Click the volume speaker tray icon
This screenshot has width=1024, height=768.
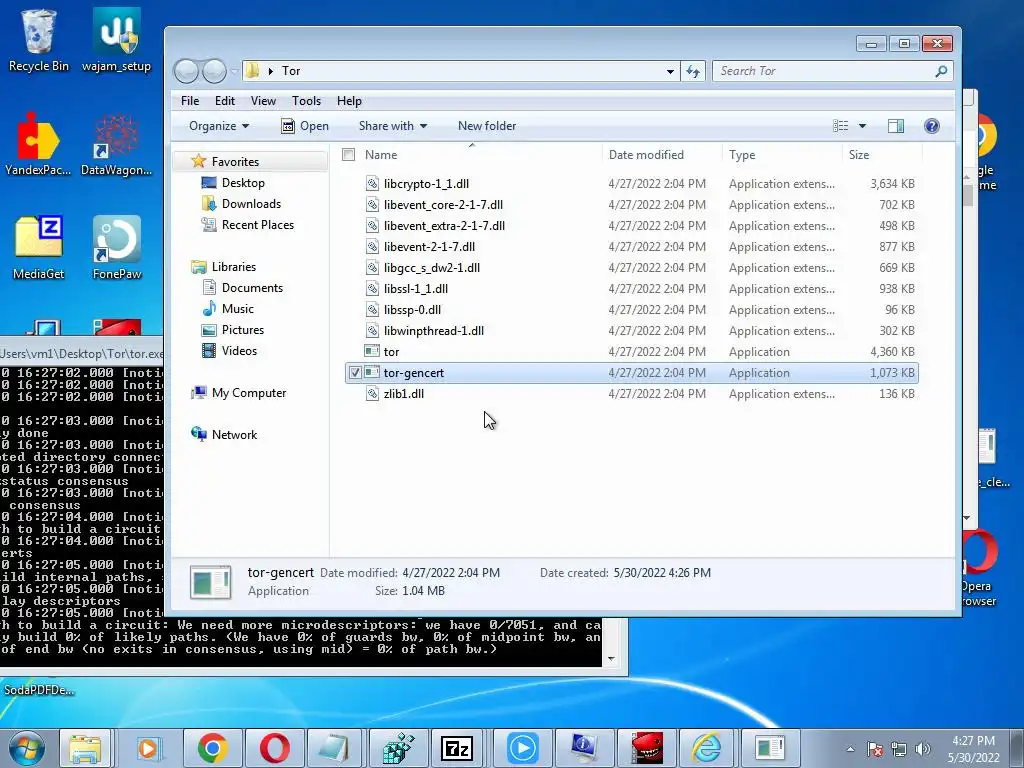(x=923, y=749)
